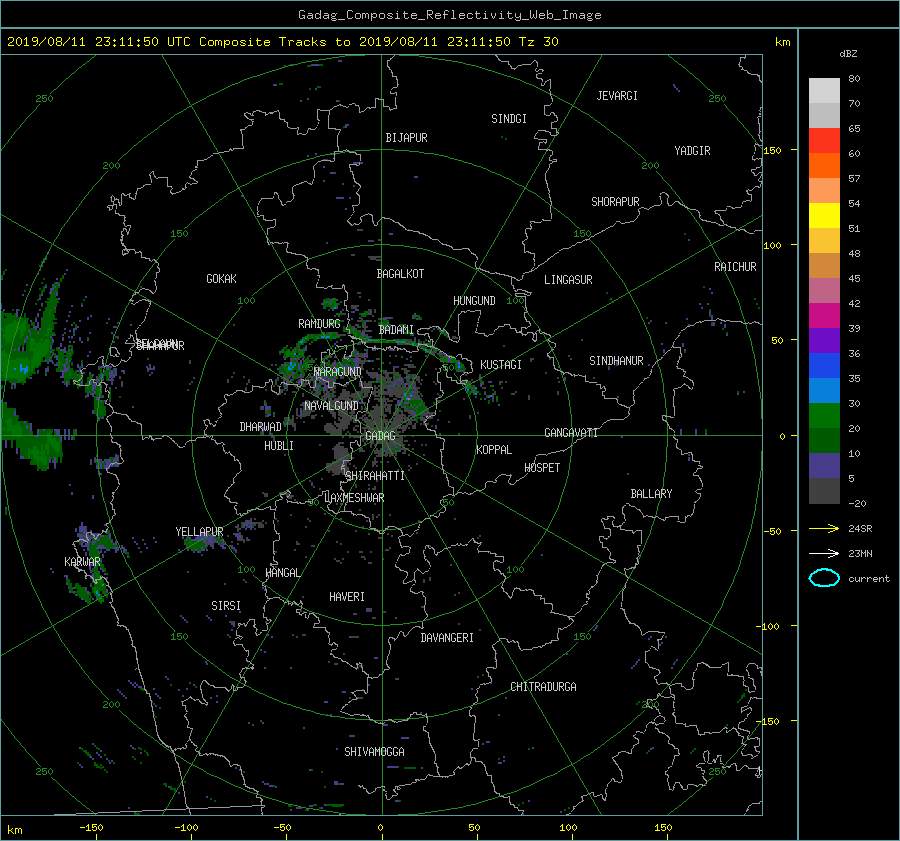Pick the purple 36-39 dBZ swatch
This screenshot has height=841, width=900.
pyautogui.click(x=824, y=340)
